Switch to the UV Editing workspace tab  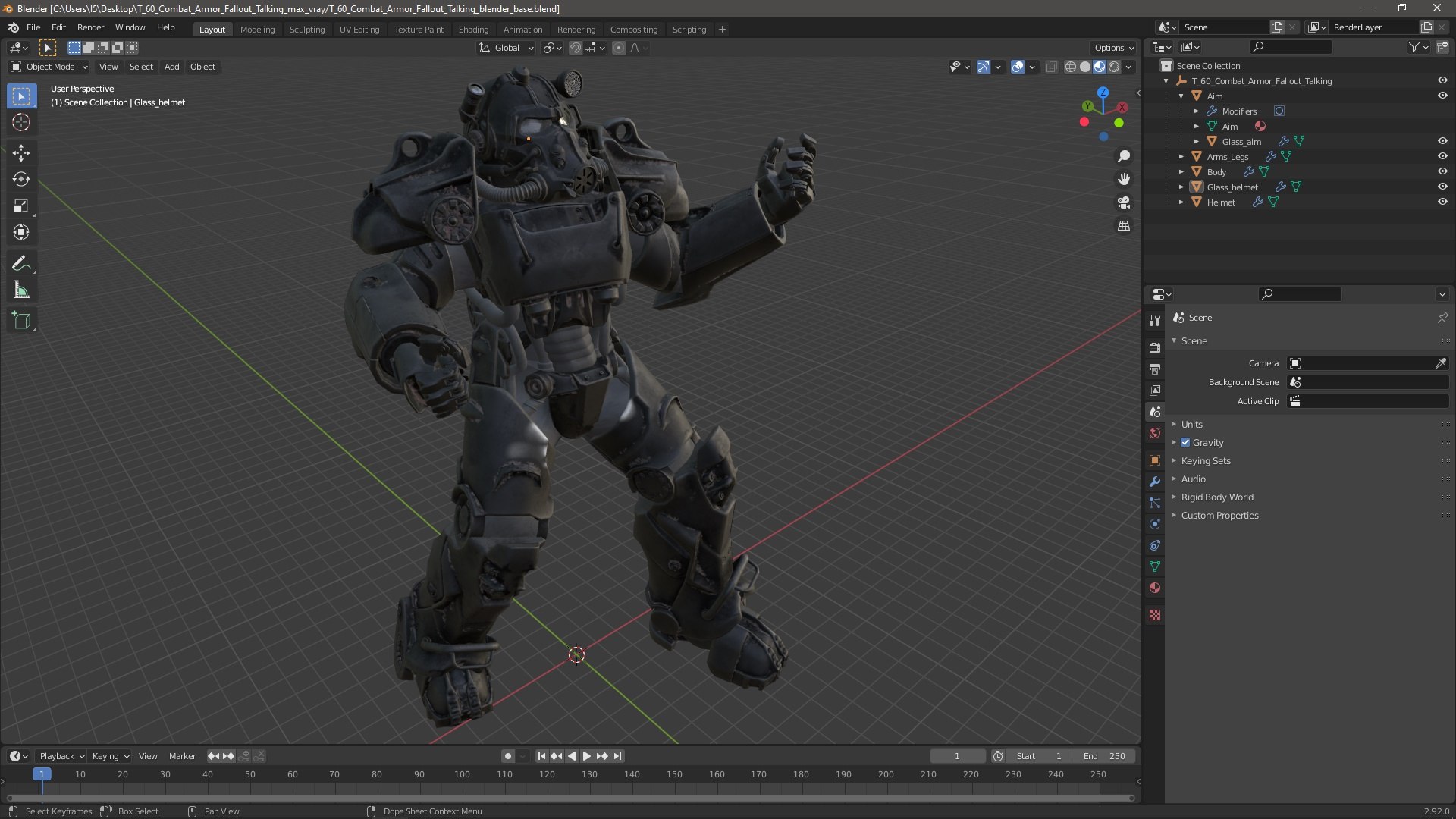tap(359, 30)
